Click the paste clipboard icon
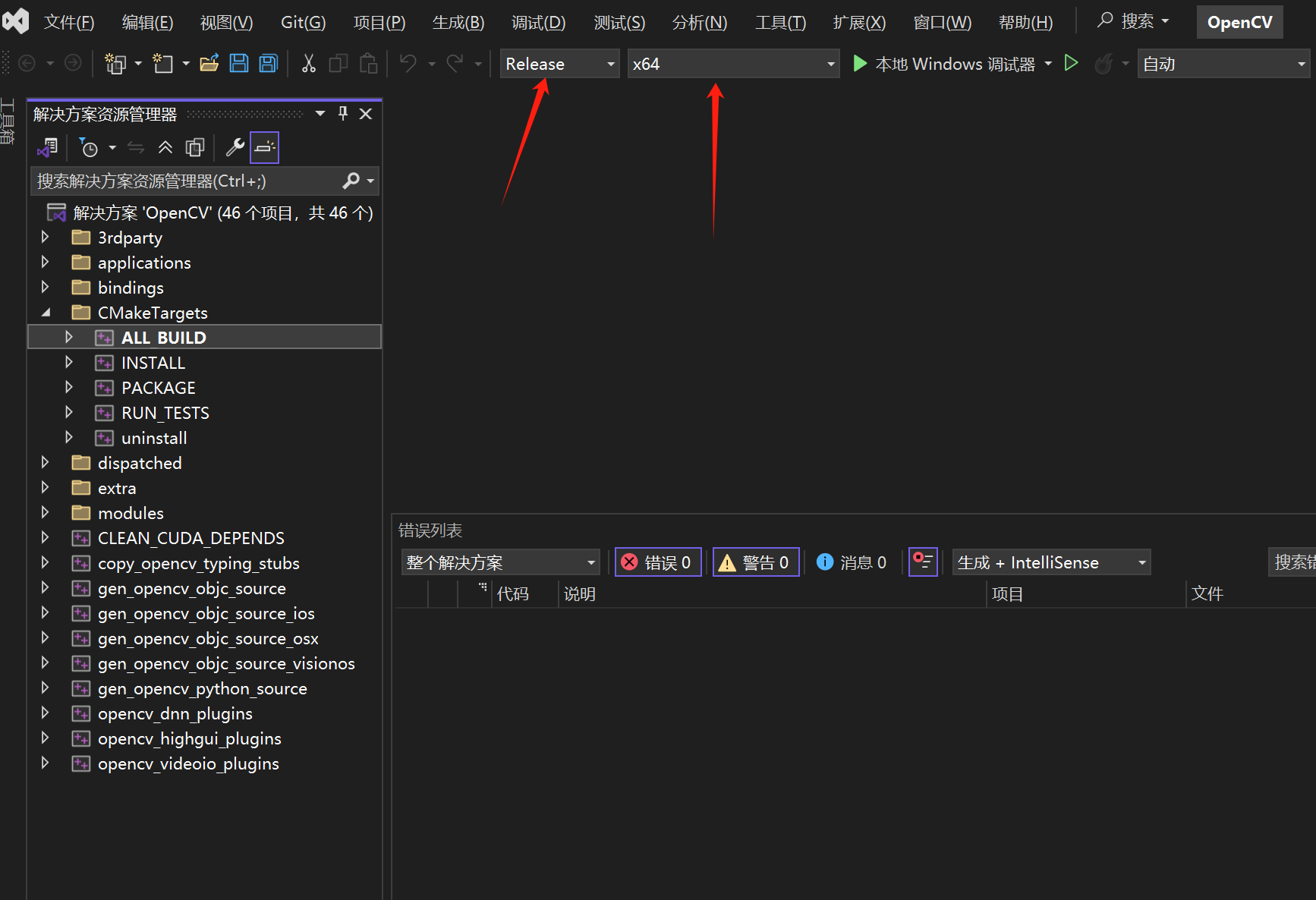This screenshot has height=900, width=1316. click(368, 64)
